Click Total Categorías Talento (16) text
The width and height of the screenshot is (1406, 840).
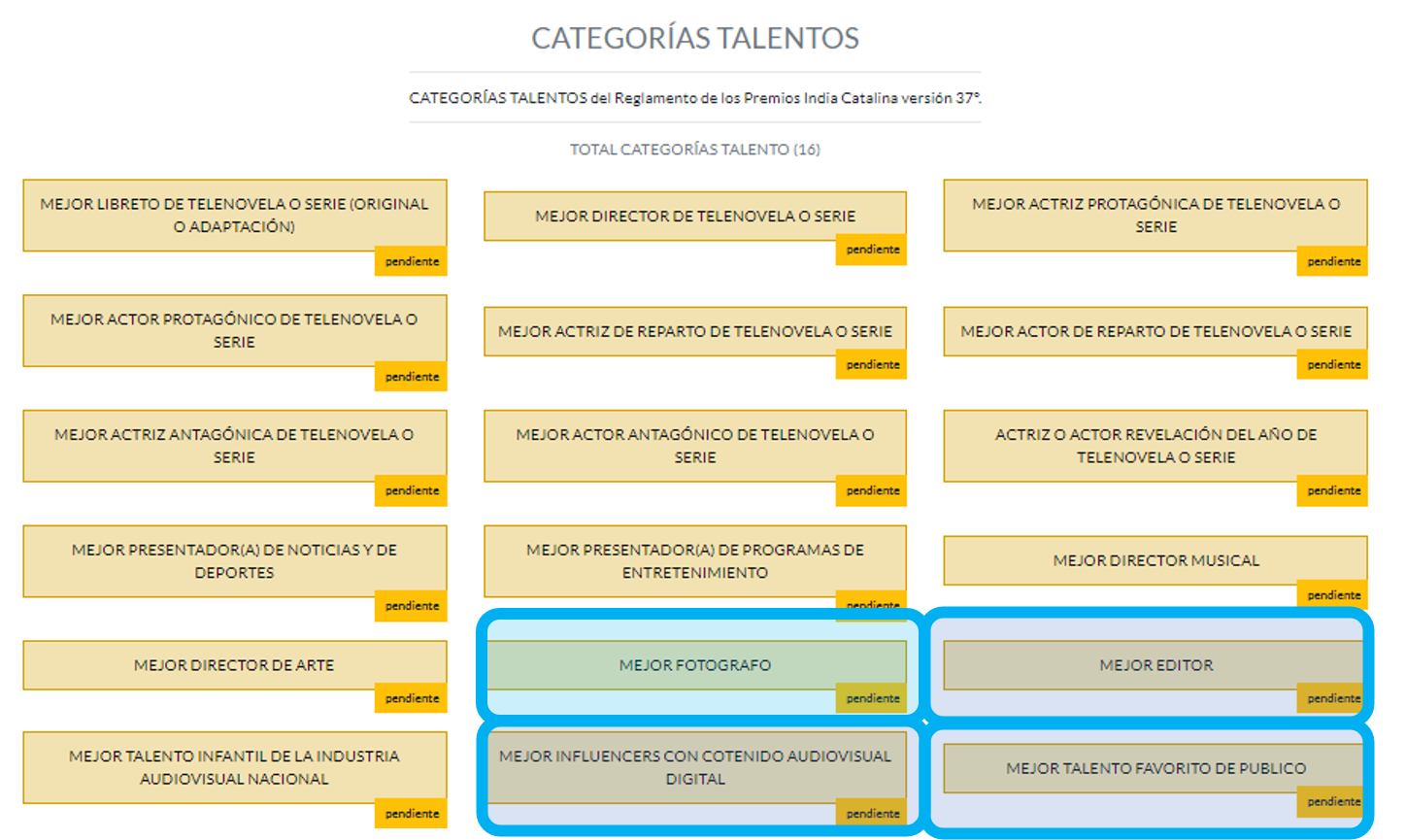pos(695,150)
